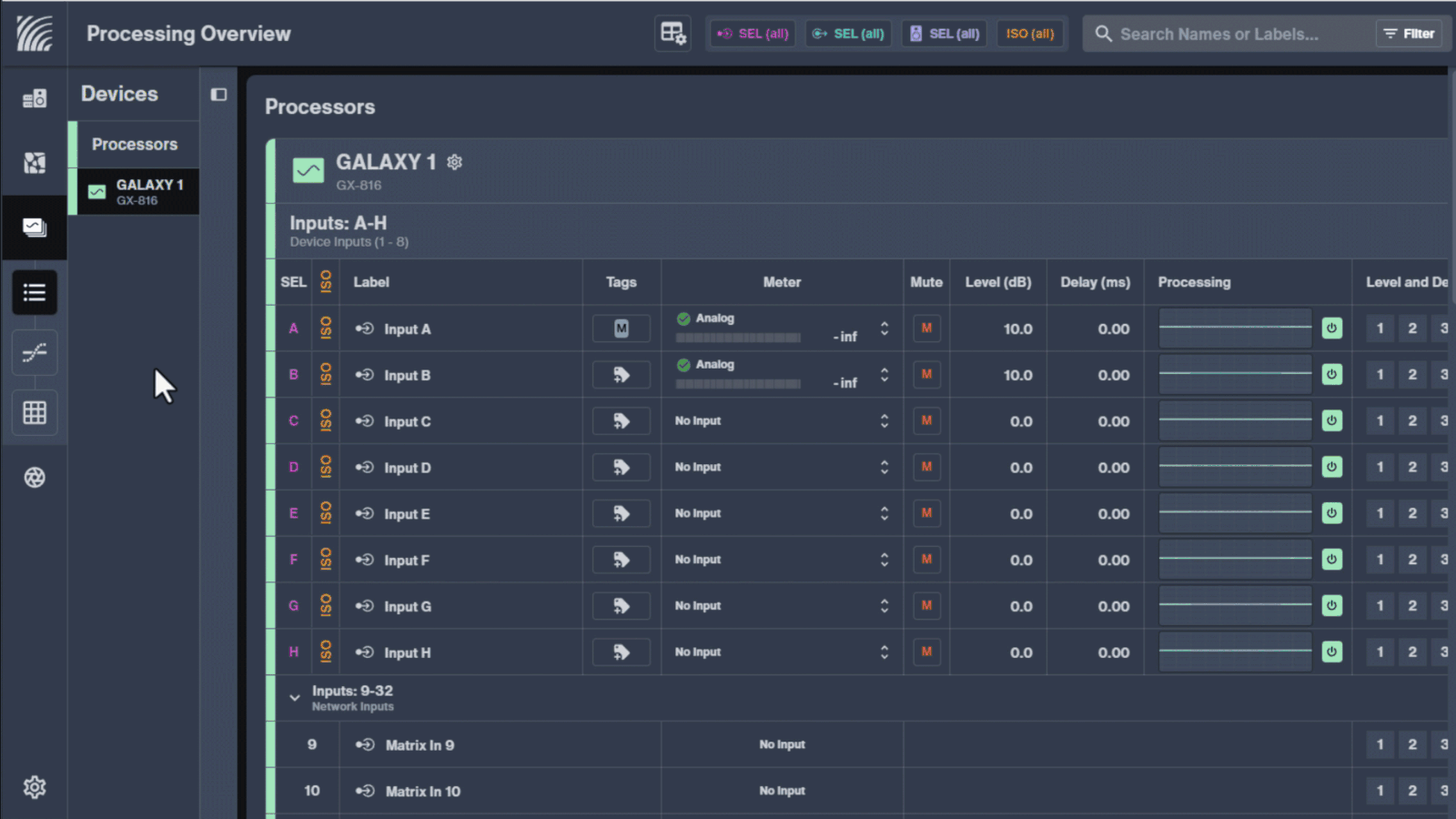Click the processing curve for Input E

(x=1235, y=513)
